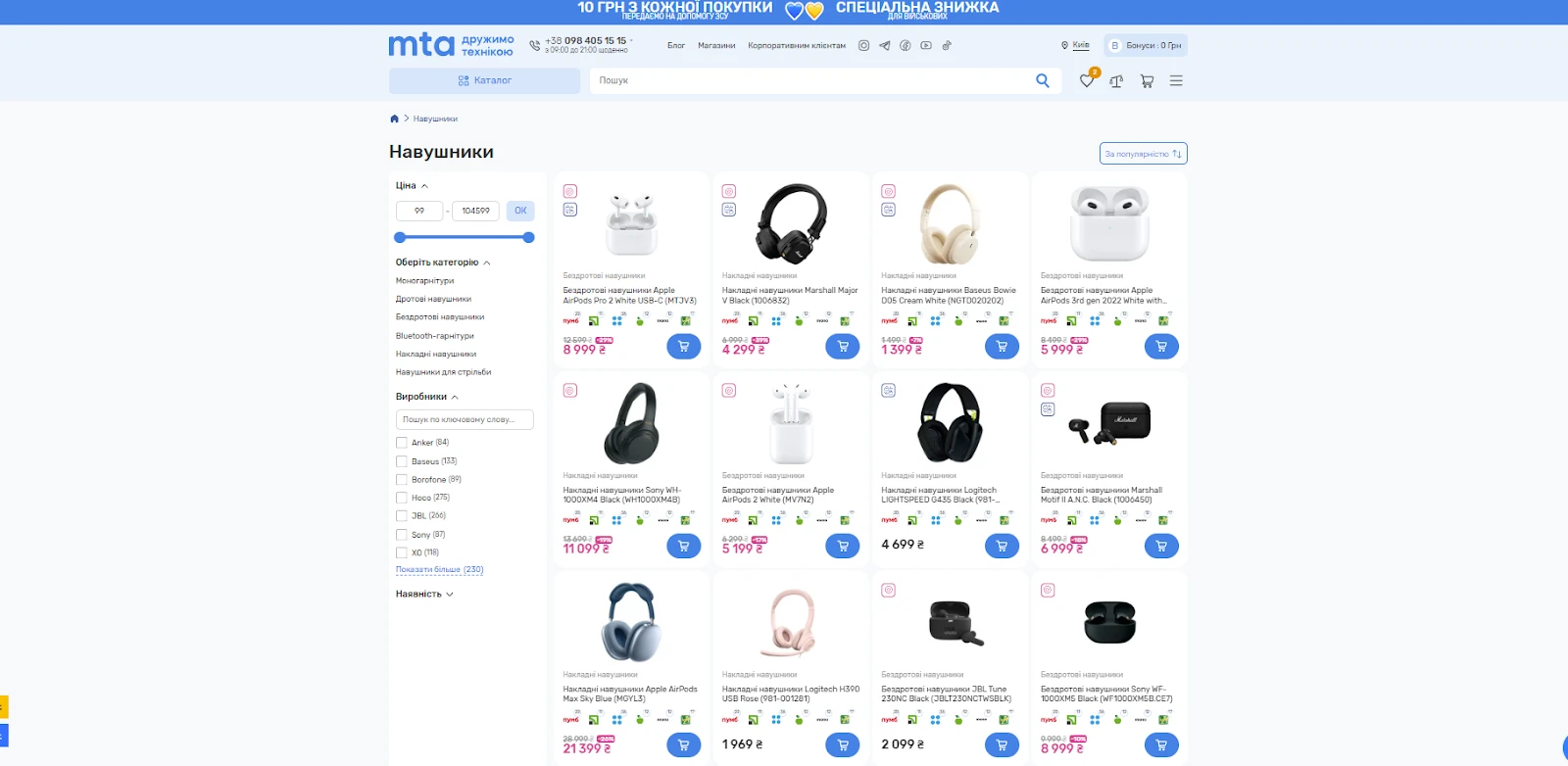Open the Магазини menu item

point(716,45)
